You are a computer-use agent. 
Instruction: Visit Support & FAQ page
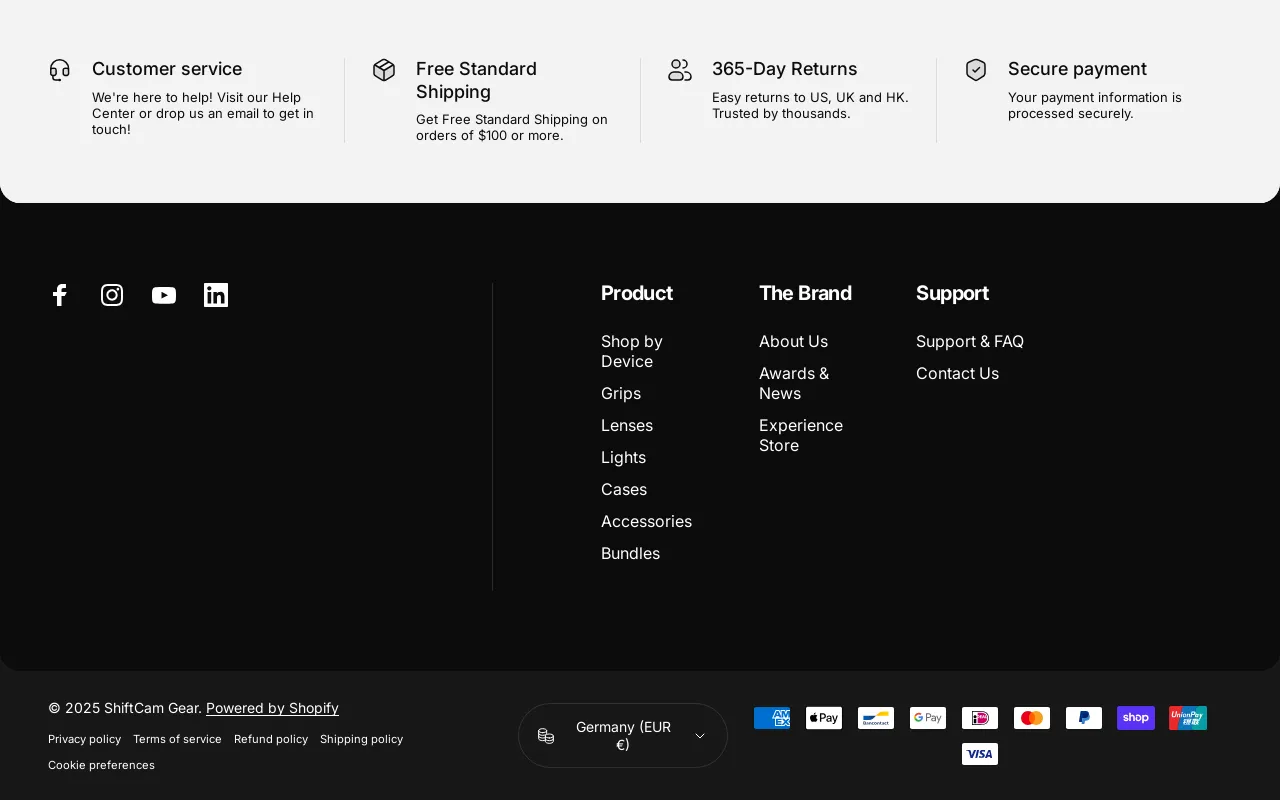click(970, 341)
